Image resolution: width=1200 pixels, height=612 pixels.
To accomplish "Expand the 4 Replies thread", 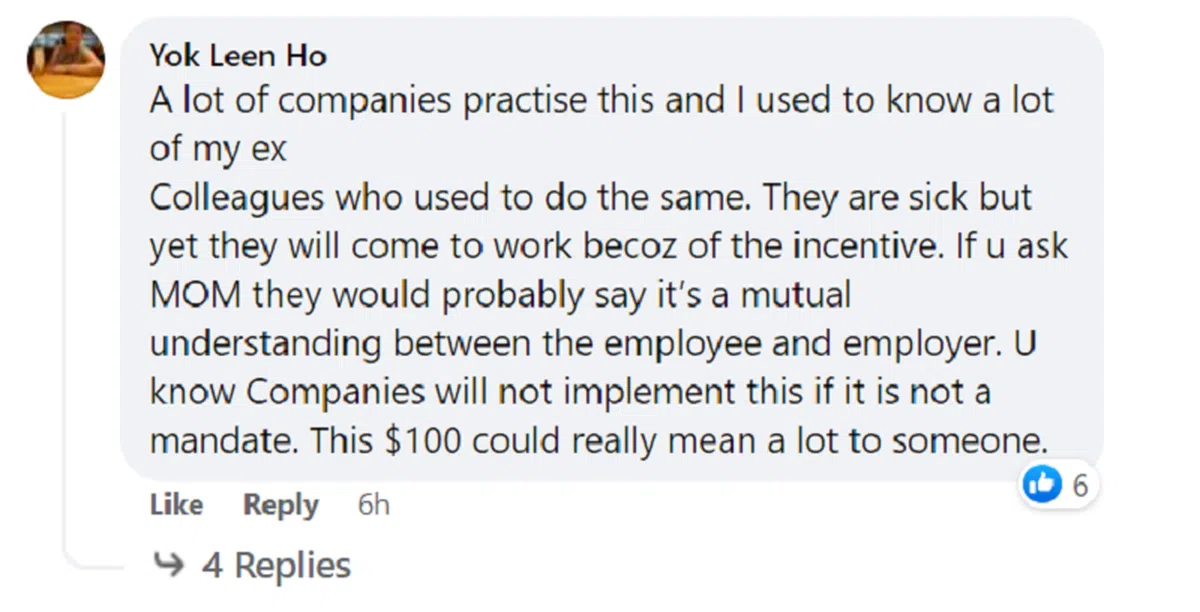I will (x=277, y=565).
